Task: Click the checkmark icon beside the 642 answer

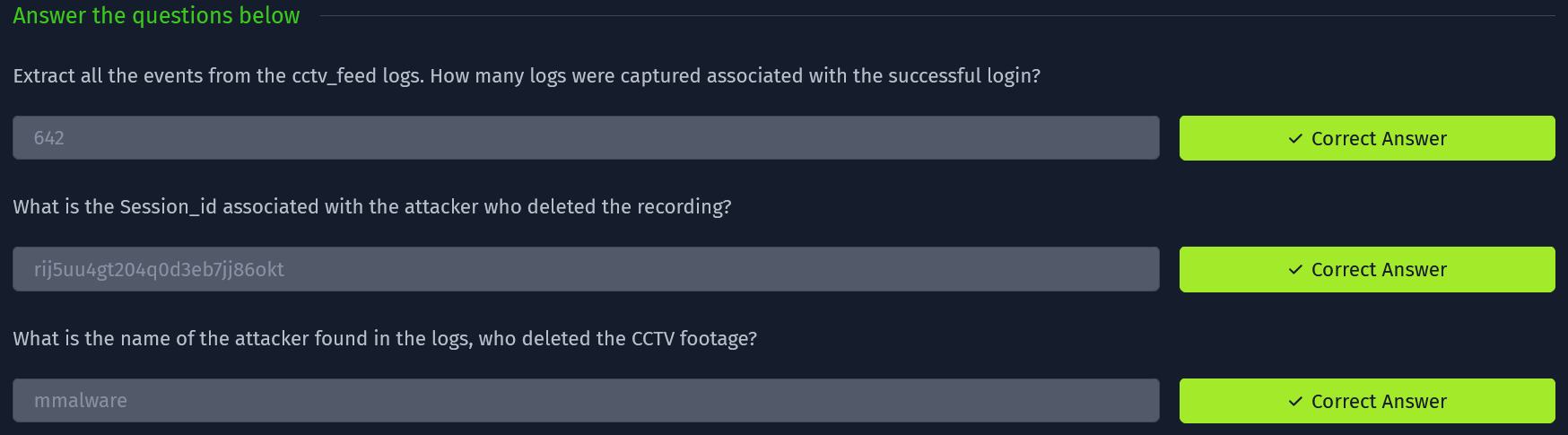Action: coord(1294,139)
